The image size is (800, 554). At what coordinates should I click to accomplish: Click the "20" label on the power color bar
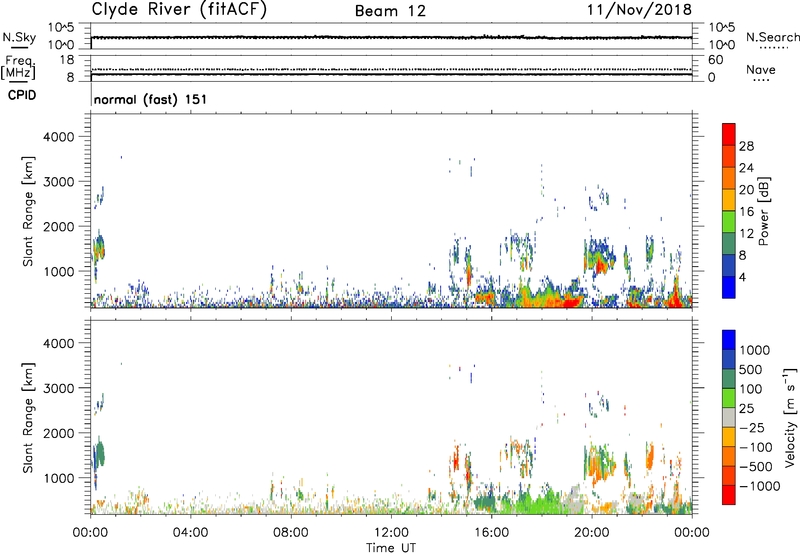(x=746, y=190)
